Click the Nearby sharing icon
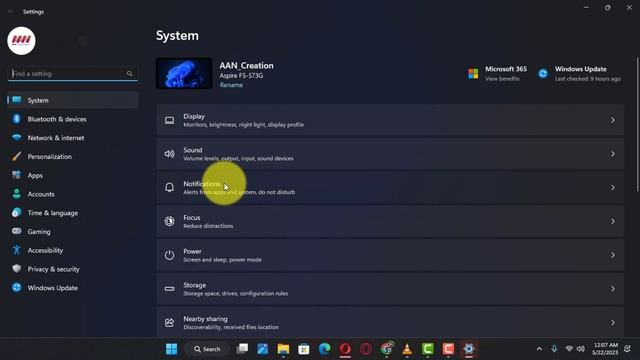Viewport: 640px width, 360px height. click(x=169, y=322)
